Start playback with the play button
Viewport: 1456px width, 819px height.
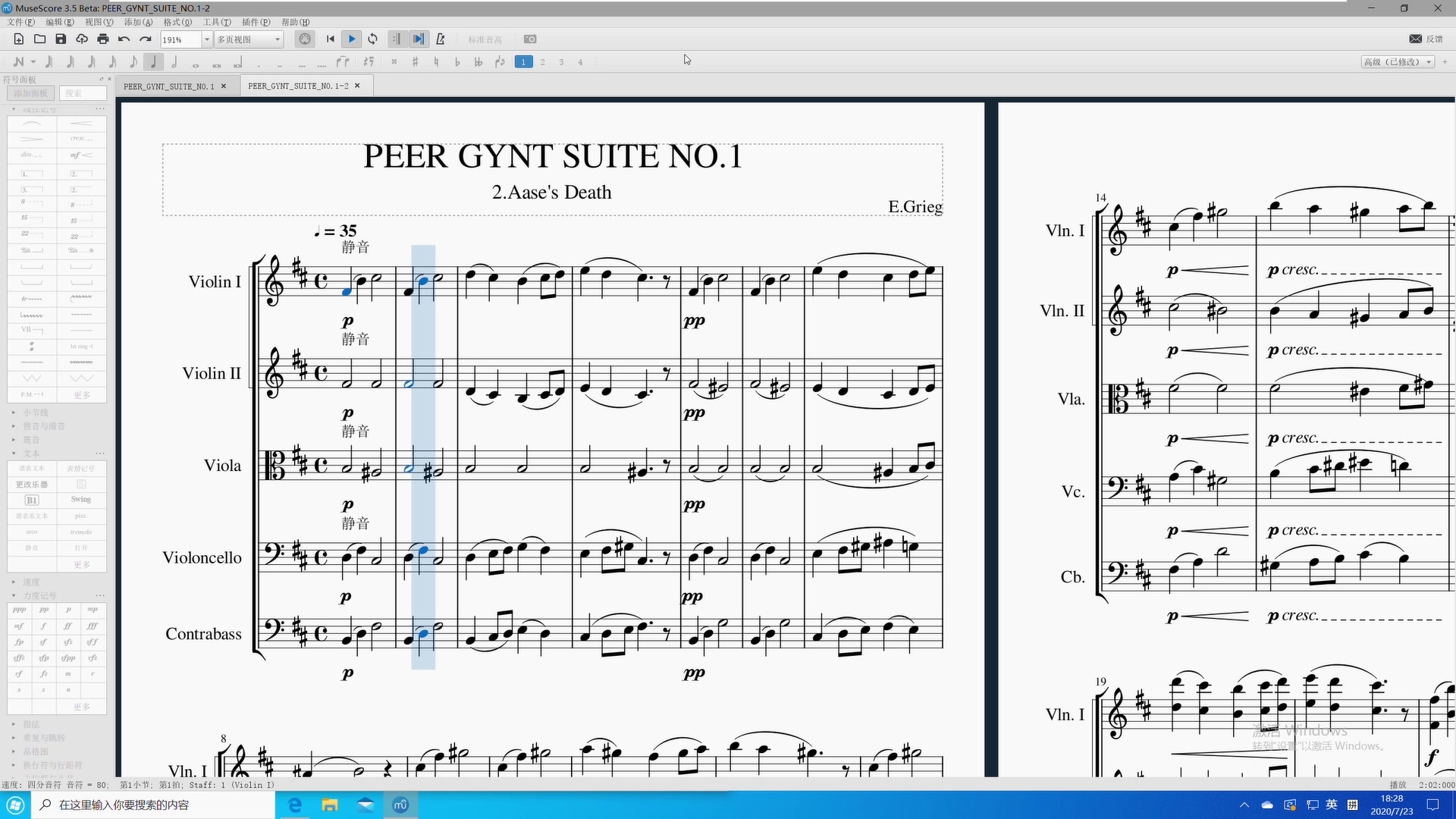(352, 39)
